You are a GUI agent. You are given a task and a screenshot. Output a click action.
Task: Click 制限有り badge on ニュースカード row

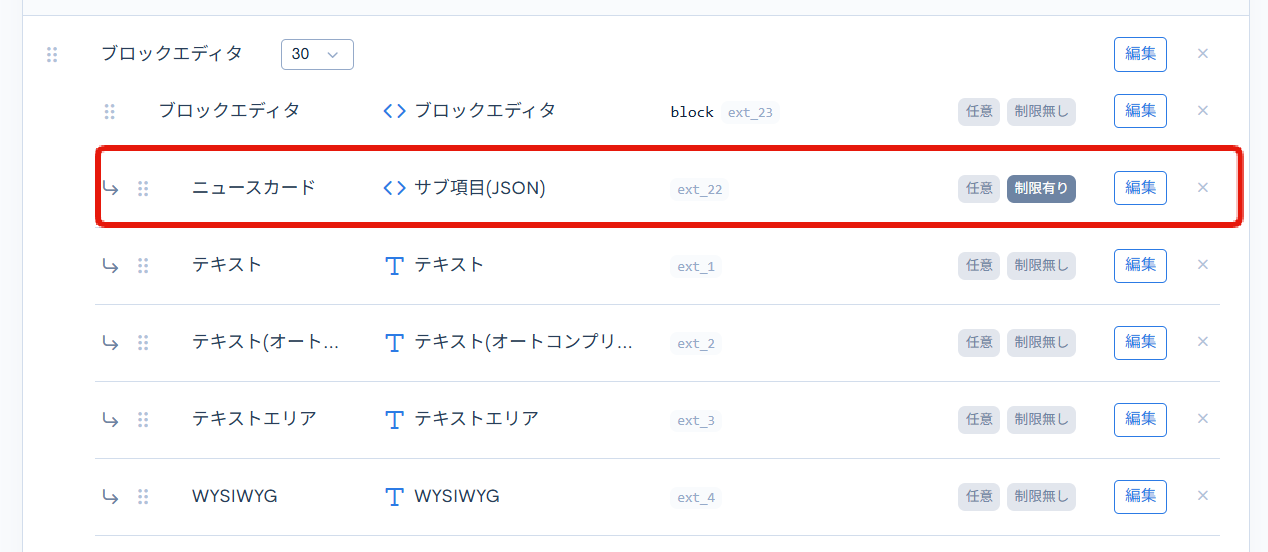(1041, 188)
